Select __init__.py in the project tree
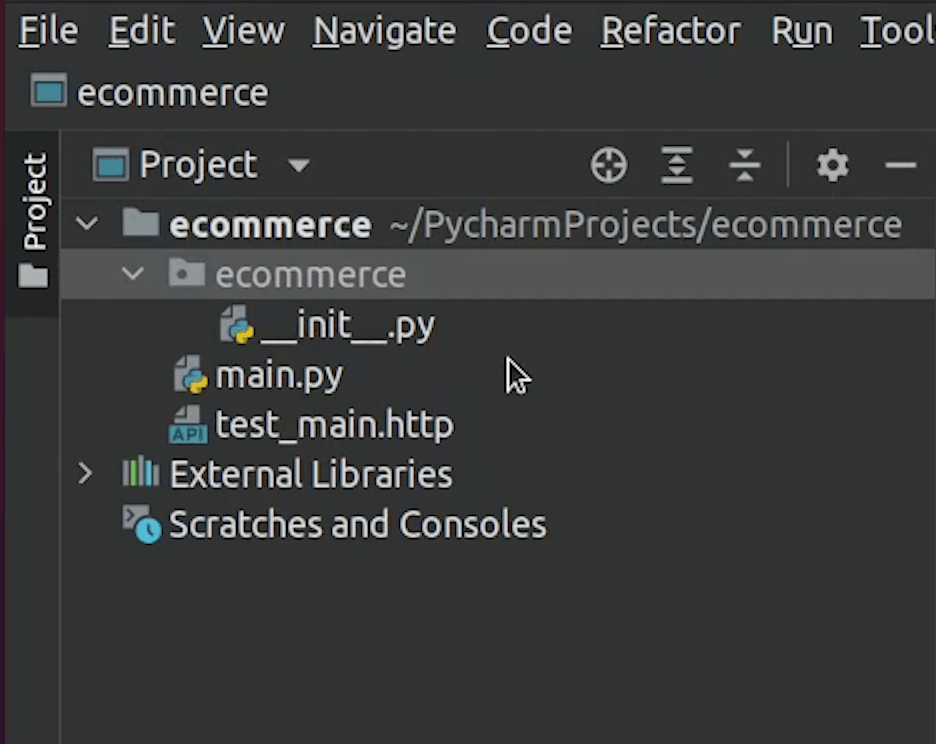Image resolution: width=936 pixels, height=744 pixels. [345, 326]
